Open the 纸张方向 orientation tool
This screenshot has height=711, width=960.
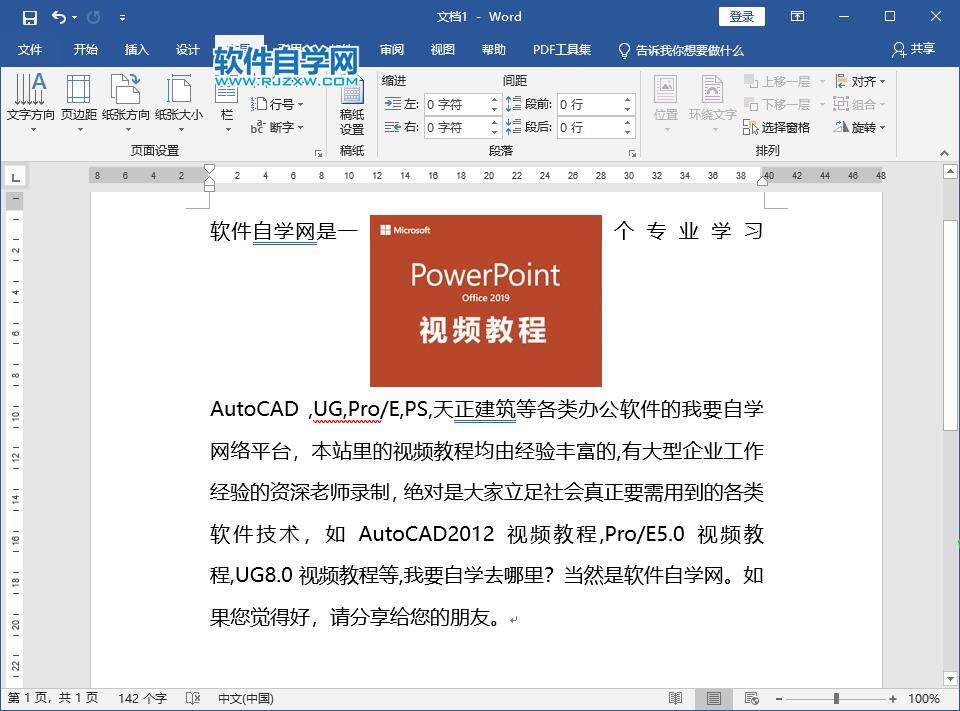coord(126,103)
